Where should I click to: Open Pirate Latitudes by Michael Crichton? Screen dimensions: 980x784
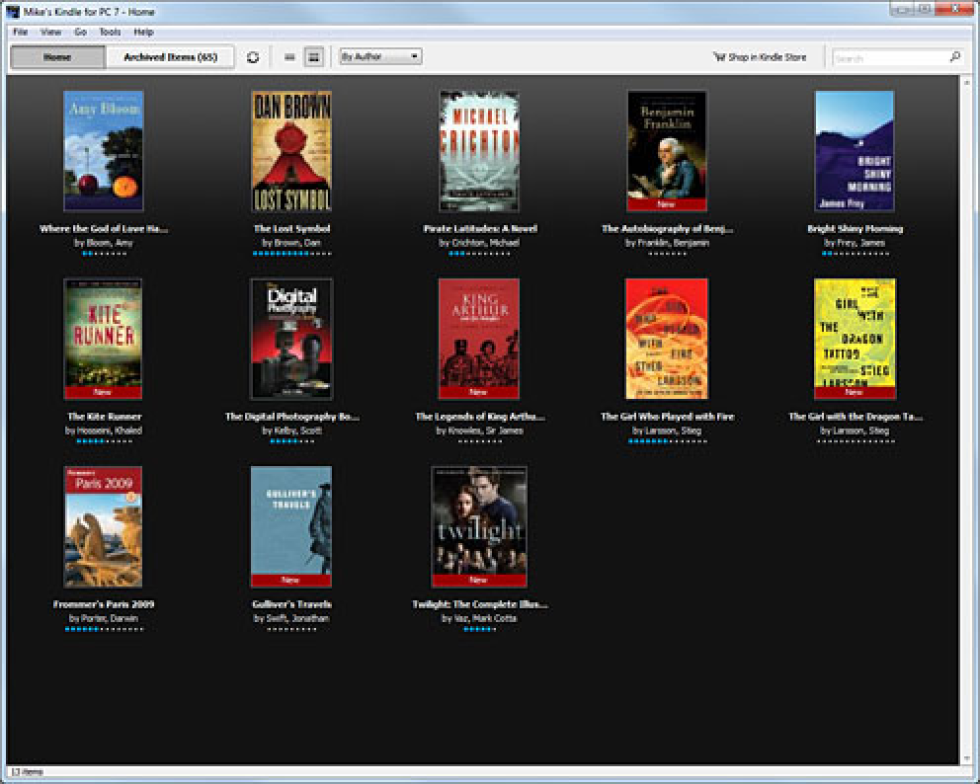point(479,151)
